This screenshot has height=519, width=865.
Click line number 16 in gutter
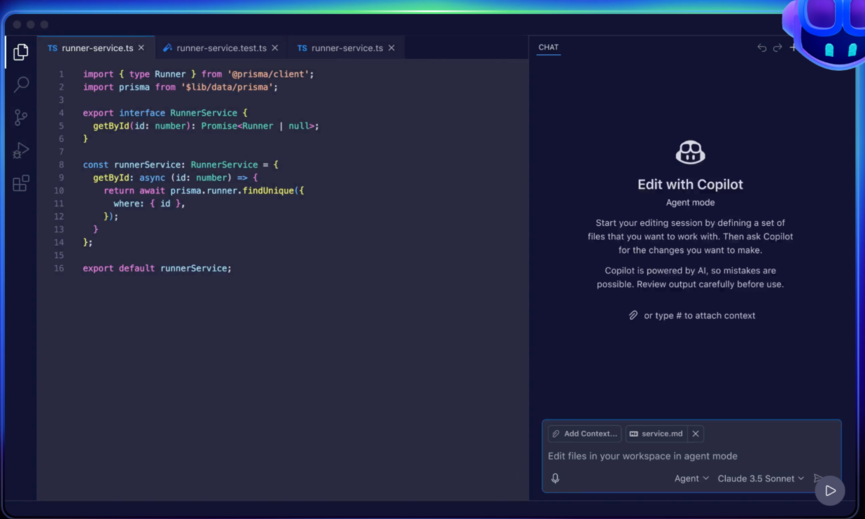coord(58,268)
